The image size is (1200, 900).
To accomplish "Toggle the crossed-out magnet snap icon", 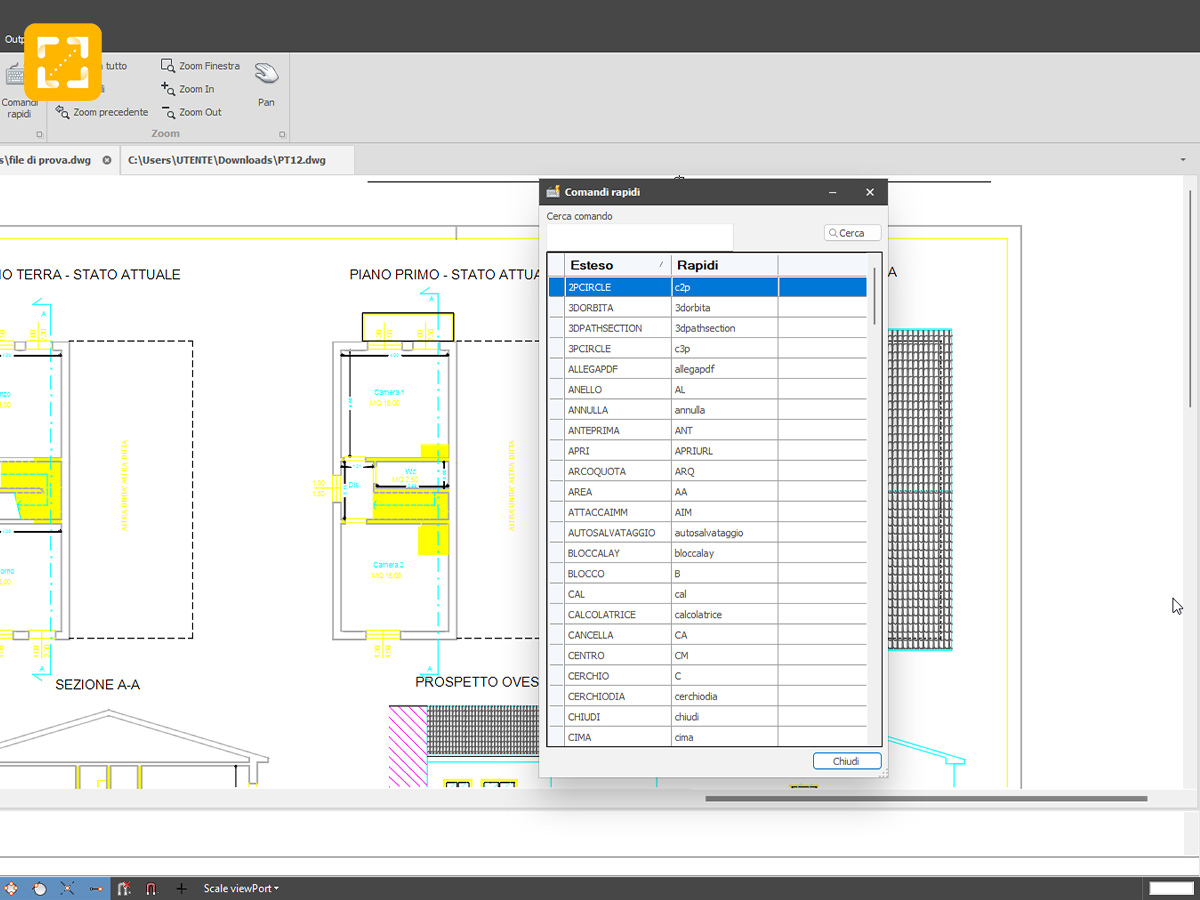I will pyautogui.click(x=124, y=888).
